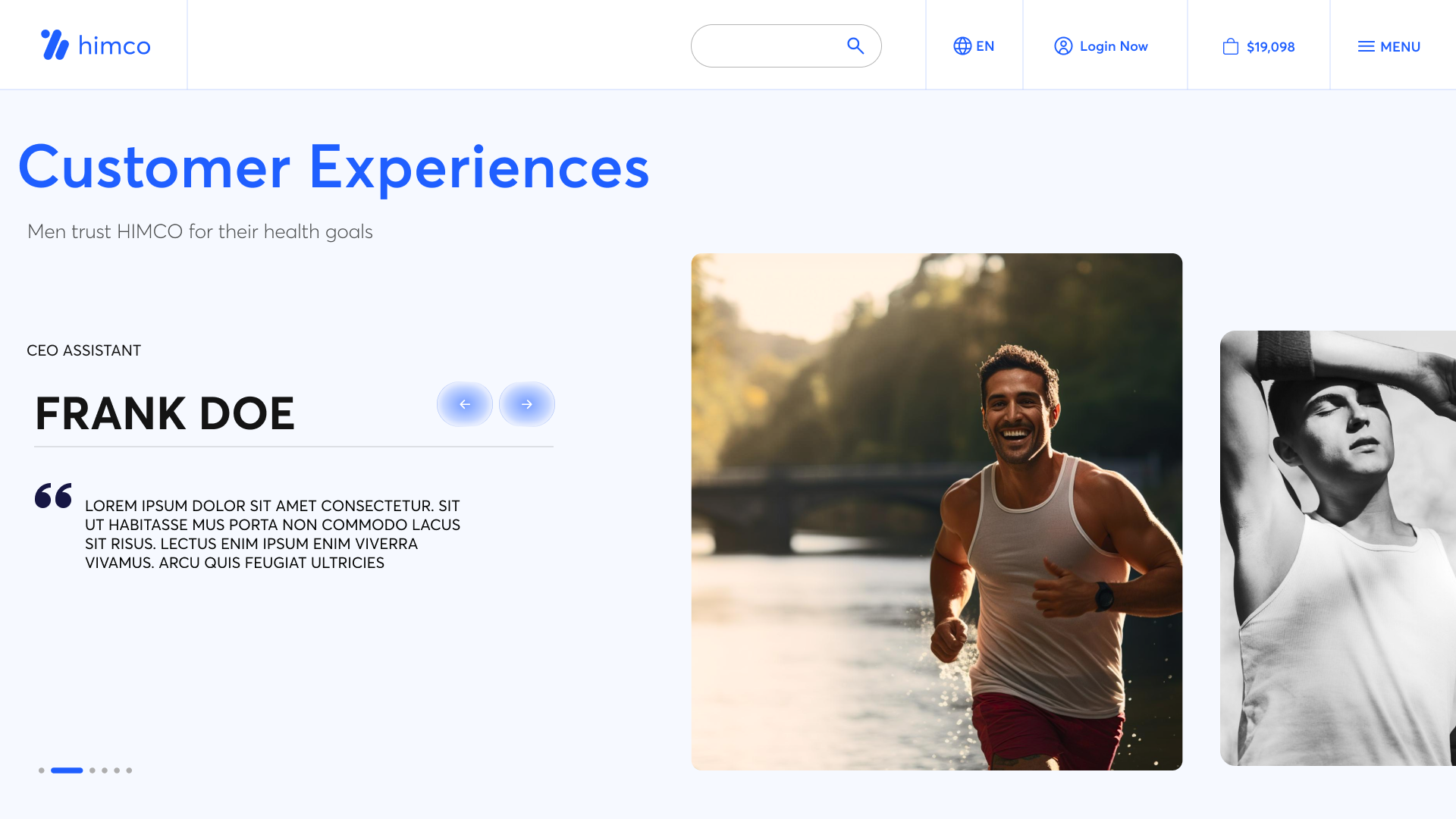Click the "LOREM IPSUM DOLOR" testimonial quote
The image size is (1456, 819).
pos(273,535)
